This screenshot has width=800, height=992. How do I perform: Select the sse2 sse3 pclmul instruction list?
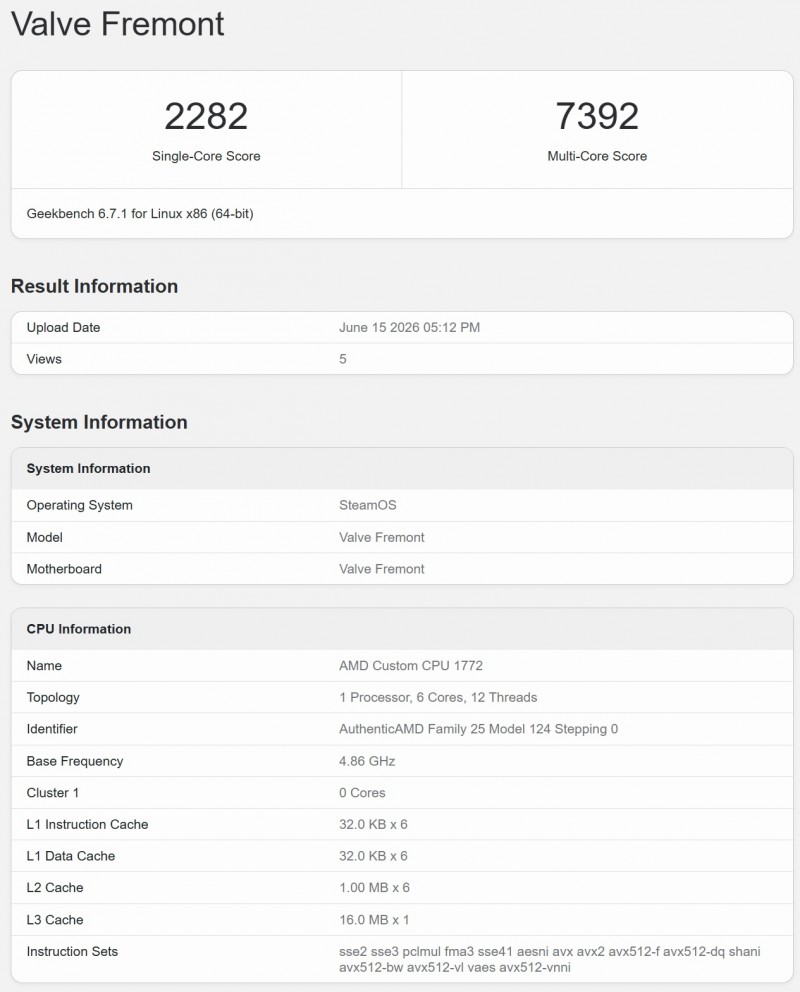(550, 960)
